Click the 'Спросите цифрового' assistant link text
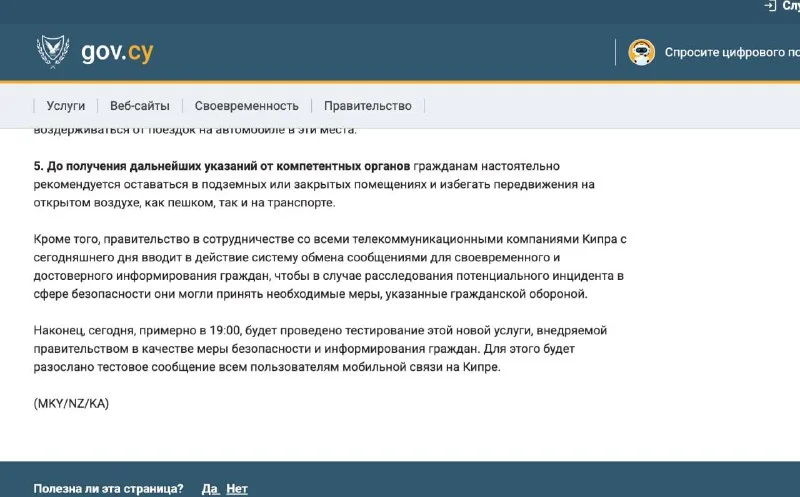800x497 pixels. point(730,52)
